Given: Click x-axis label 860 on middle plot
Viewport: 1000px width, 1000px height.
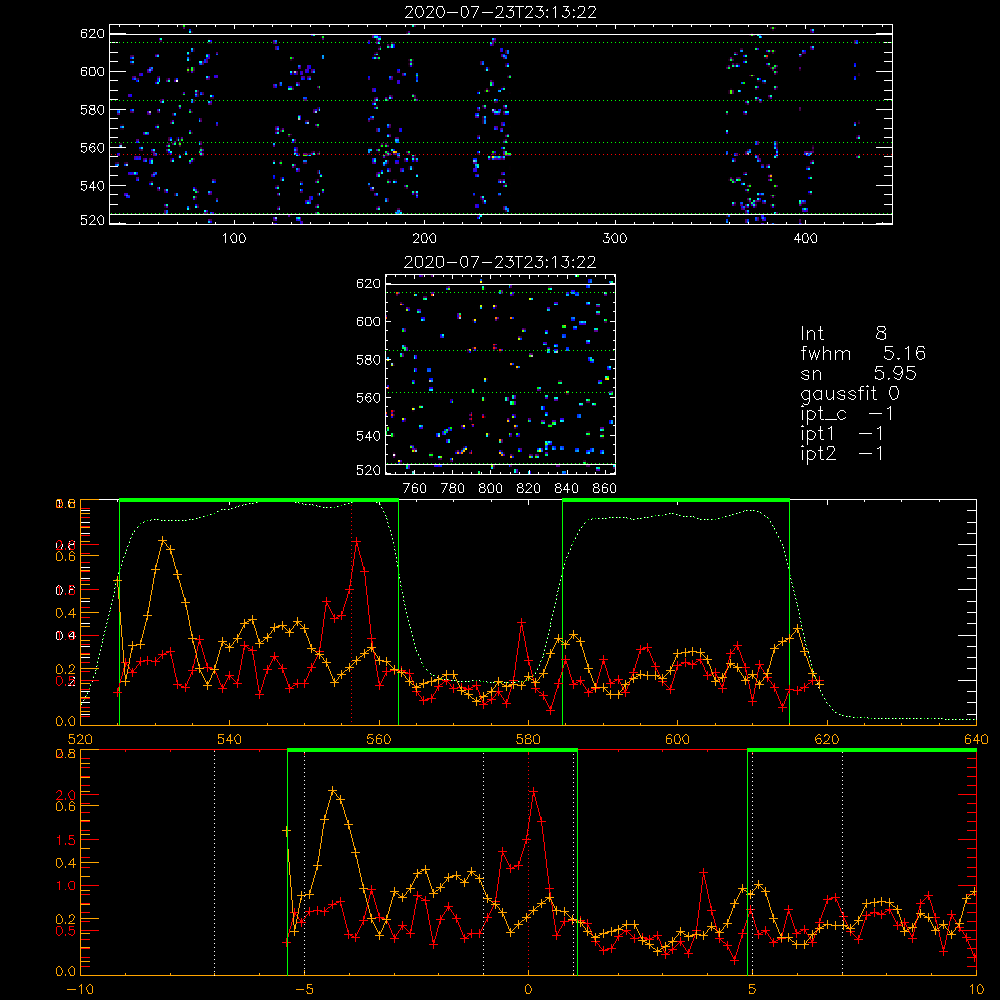Looking at the screenshot, I should (x=605, y=489).
